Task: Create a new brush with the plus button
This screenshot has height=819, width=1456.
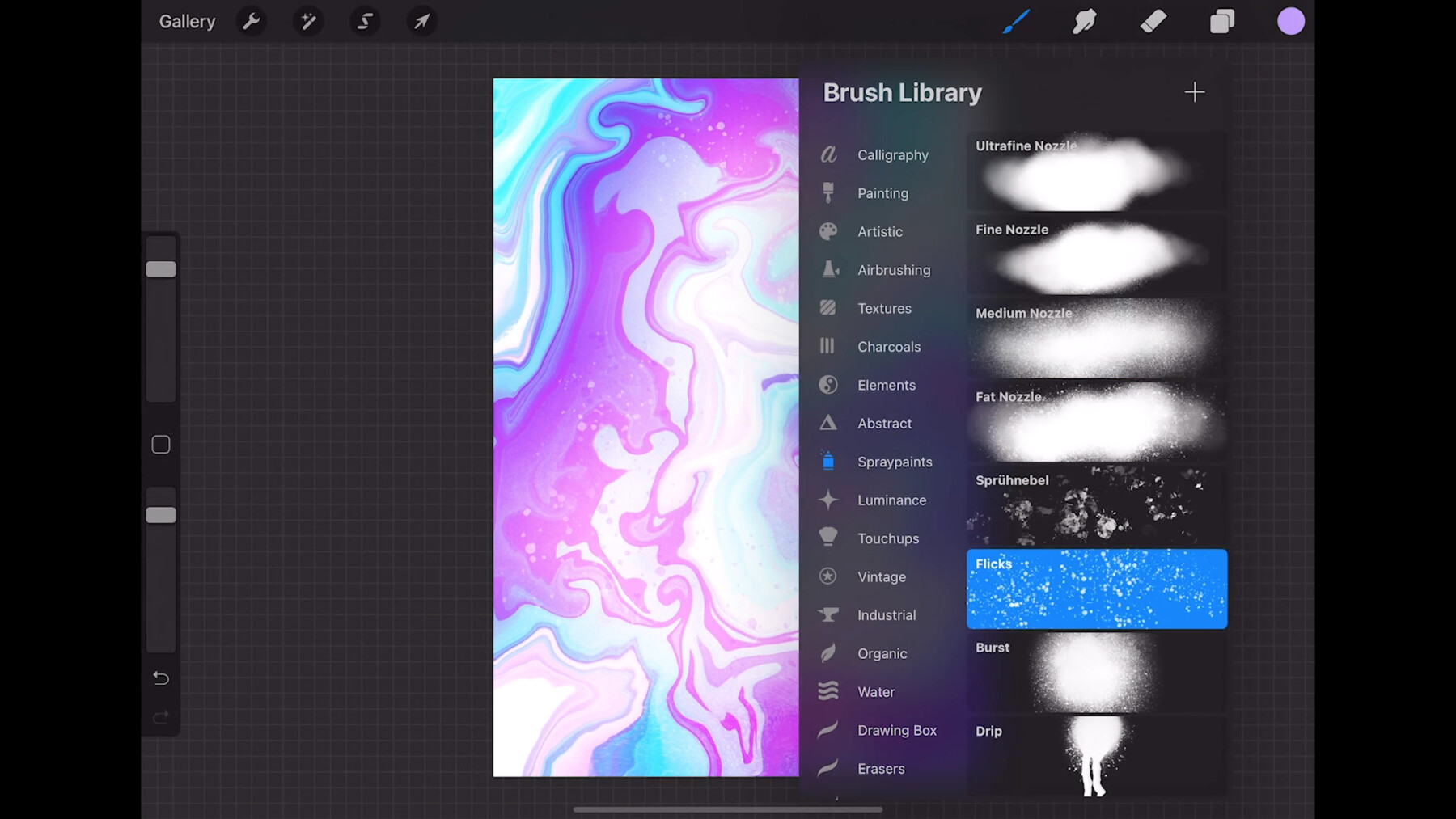Action: 1195,92
